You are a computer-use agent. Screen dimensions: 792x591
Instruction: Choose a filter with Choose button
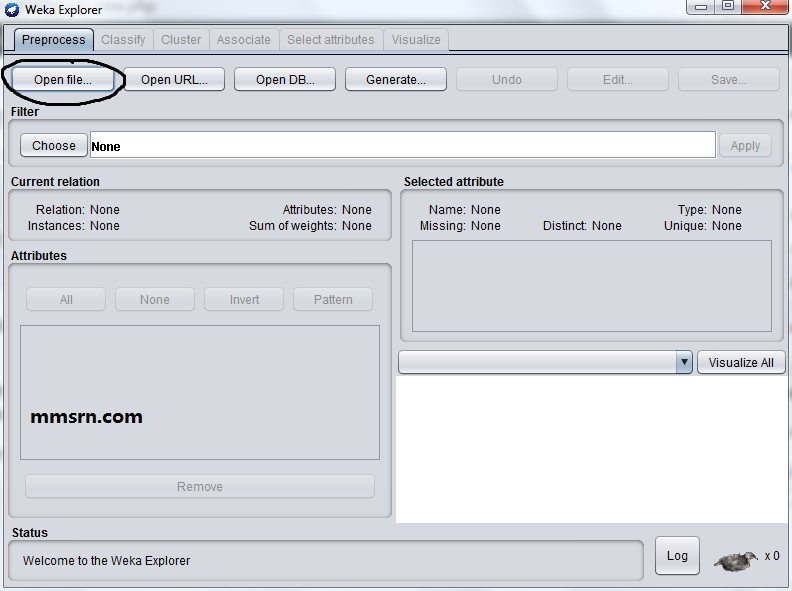tap(54, 145)
